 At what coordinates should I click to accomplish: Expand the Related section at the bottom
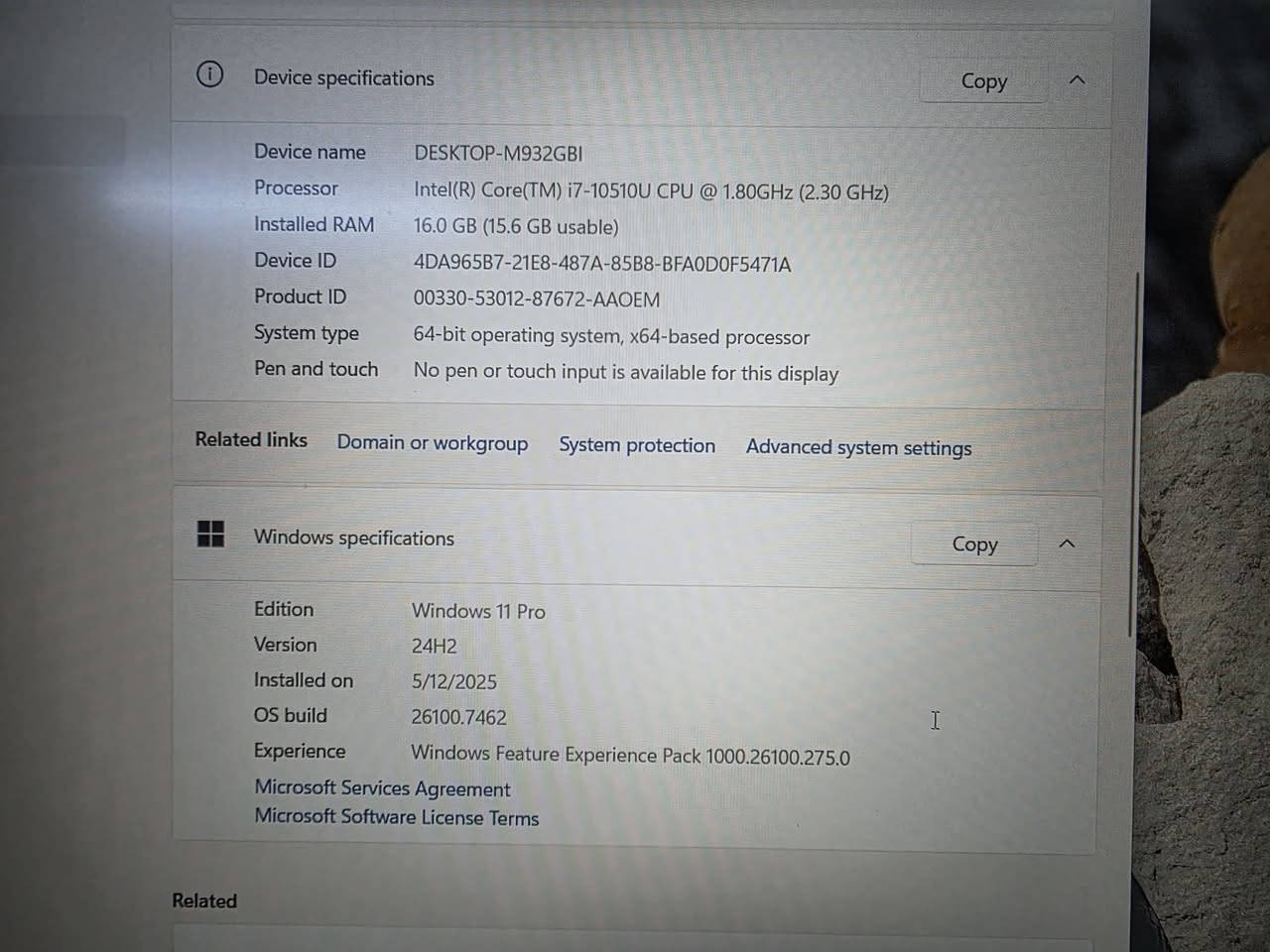click(204, 900)
